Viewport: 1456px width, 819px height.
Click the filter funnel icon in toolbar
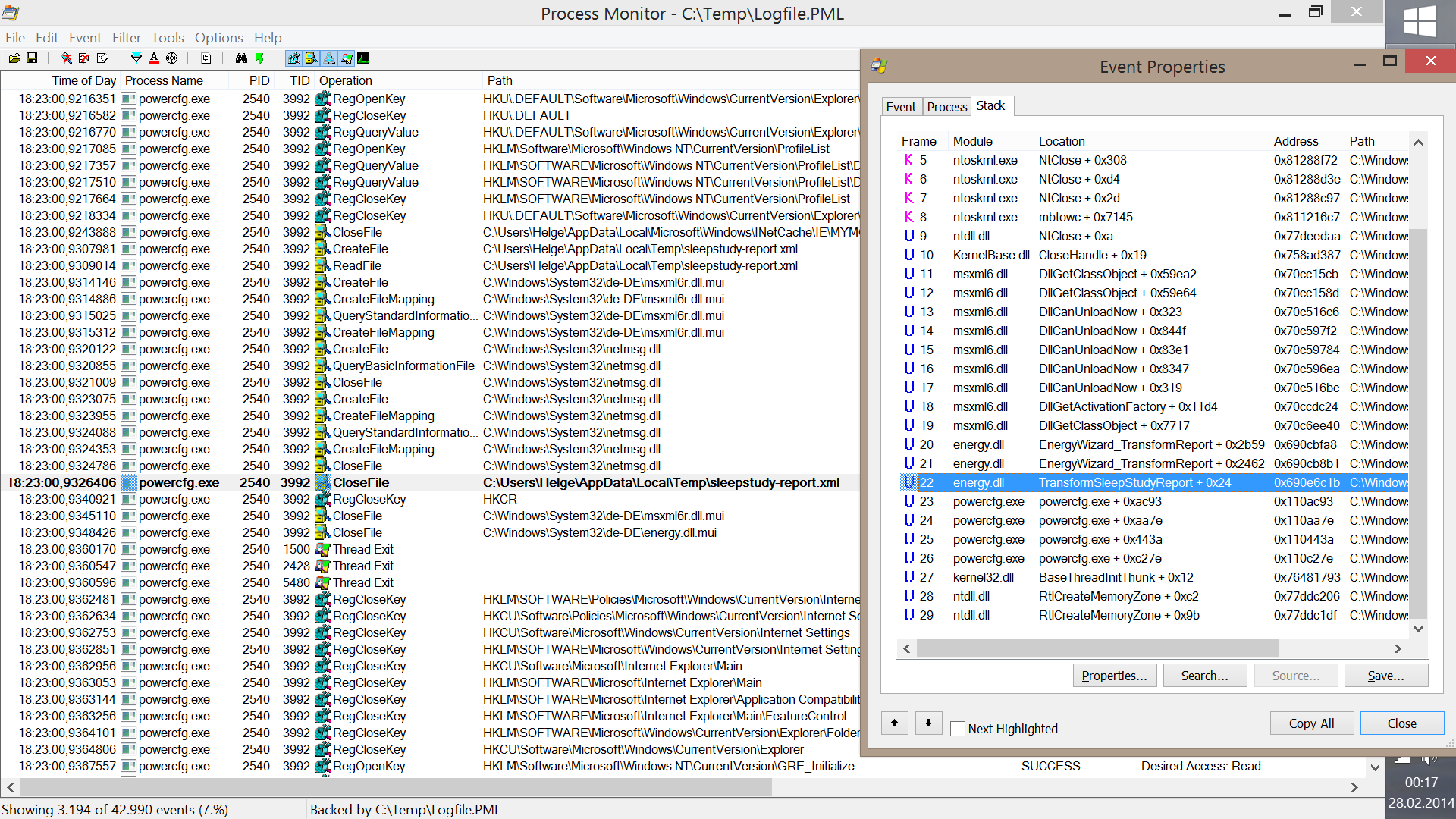point(133,58)
